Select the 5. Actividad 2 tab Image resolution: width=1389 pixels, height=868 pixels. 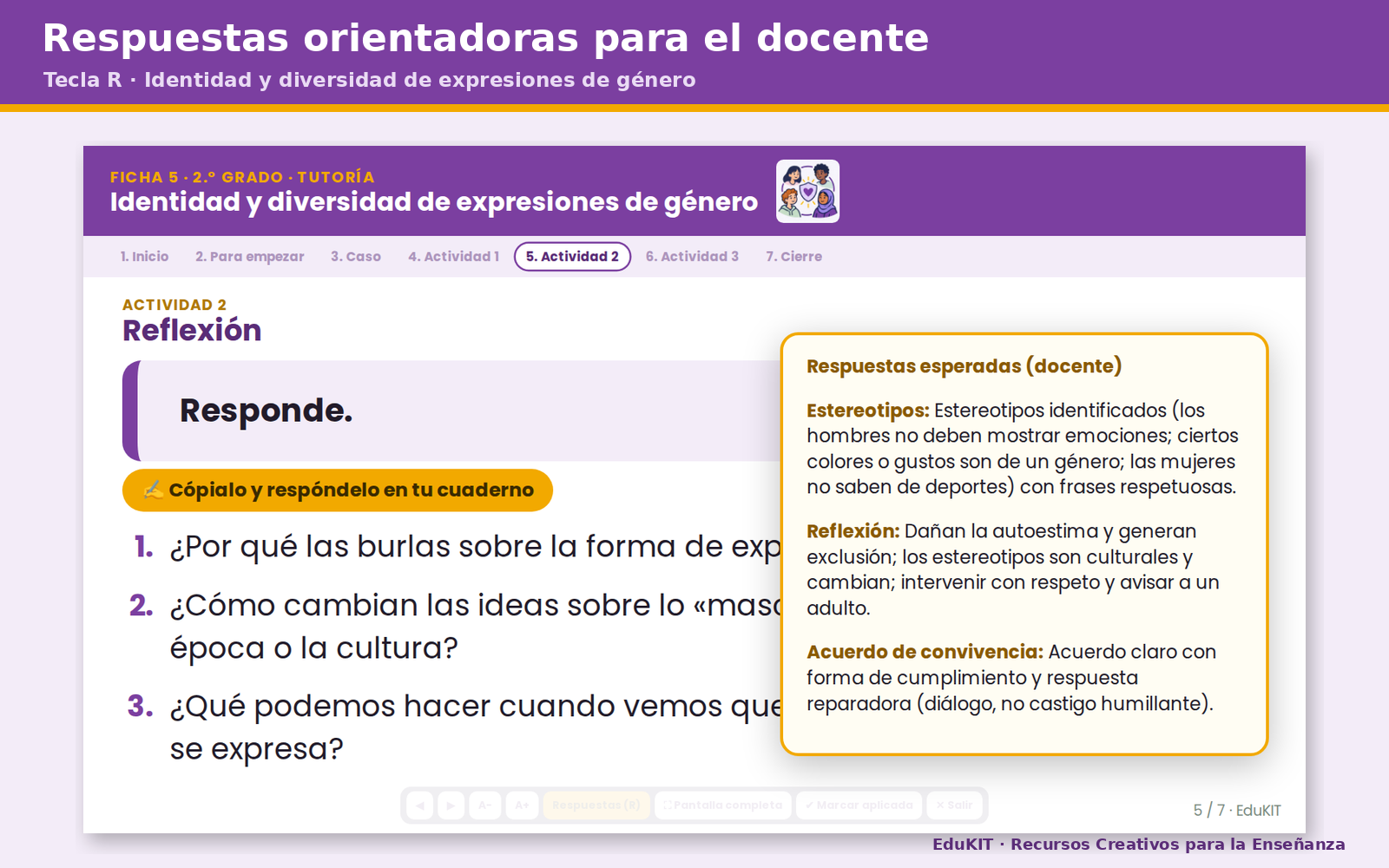click(x=572, y=257)
